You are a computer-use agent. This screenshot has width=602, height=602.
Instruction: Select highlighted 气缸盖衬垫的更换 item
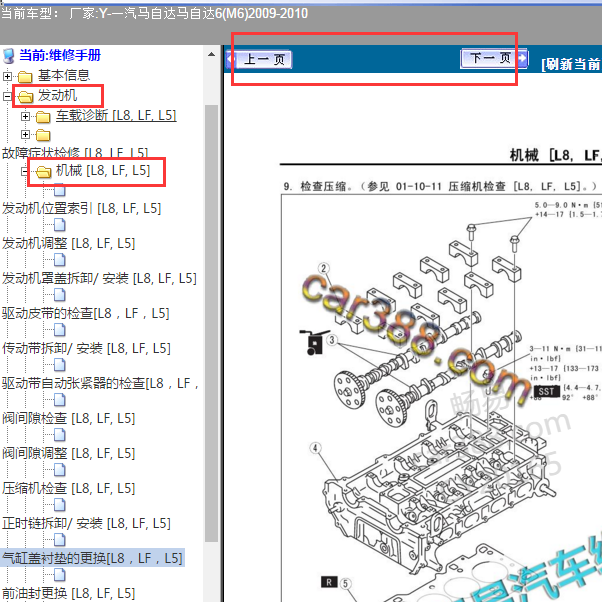coord(92,558)
